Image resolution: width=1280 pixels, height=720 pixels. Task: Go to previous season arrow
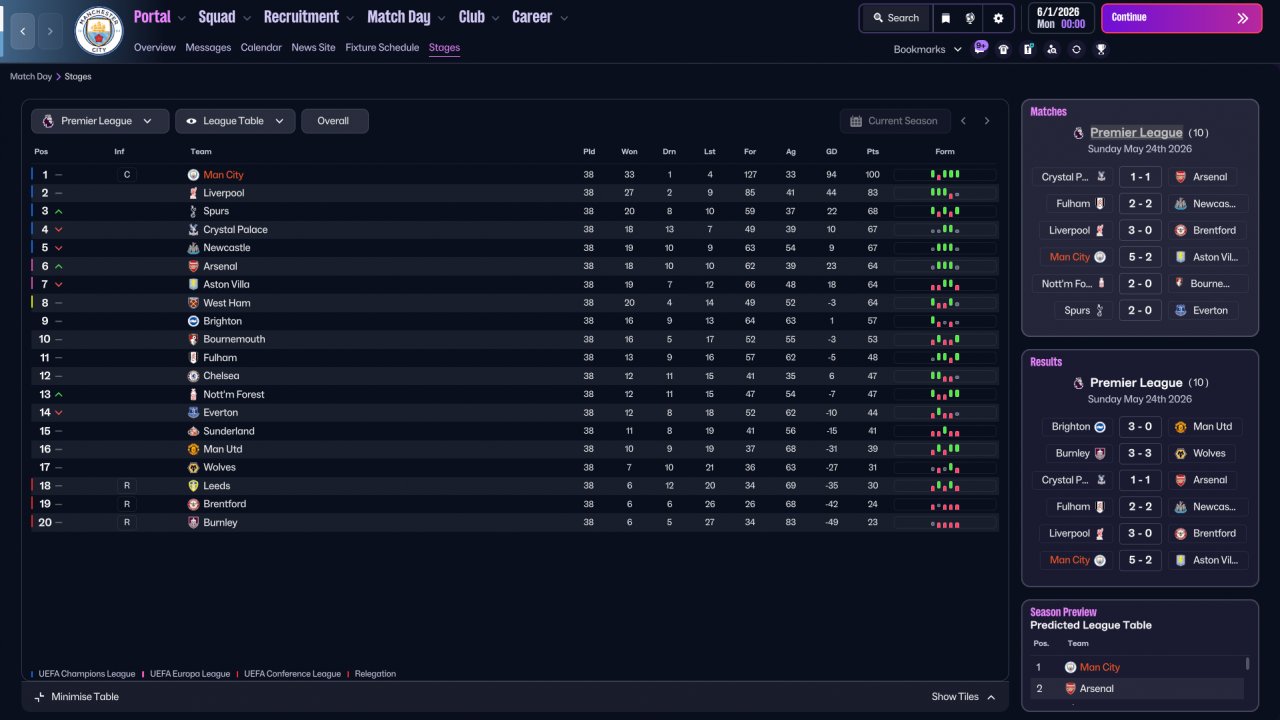pyautogui.click(x=963, y=121)
